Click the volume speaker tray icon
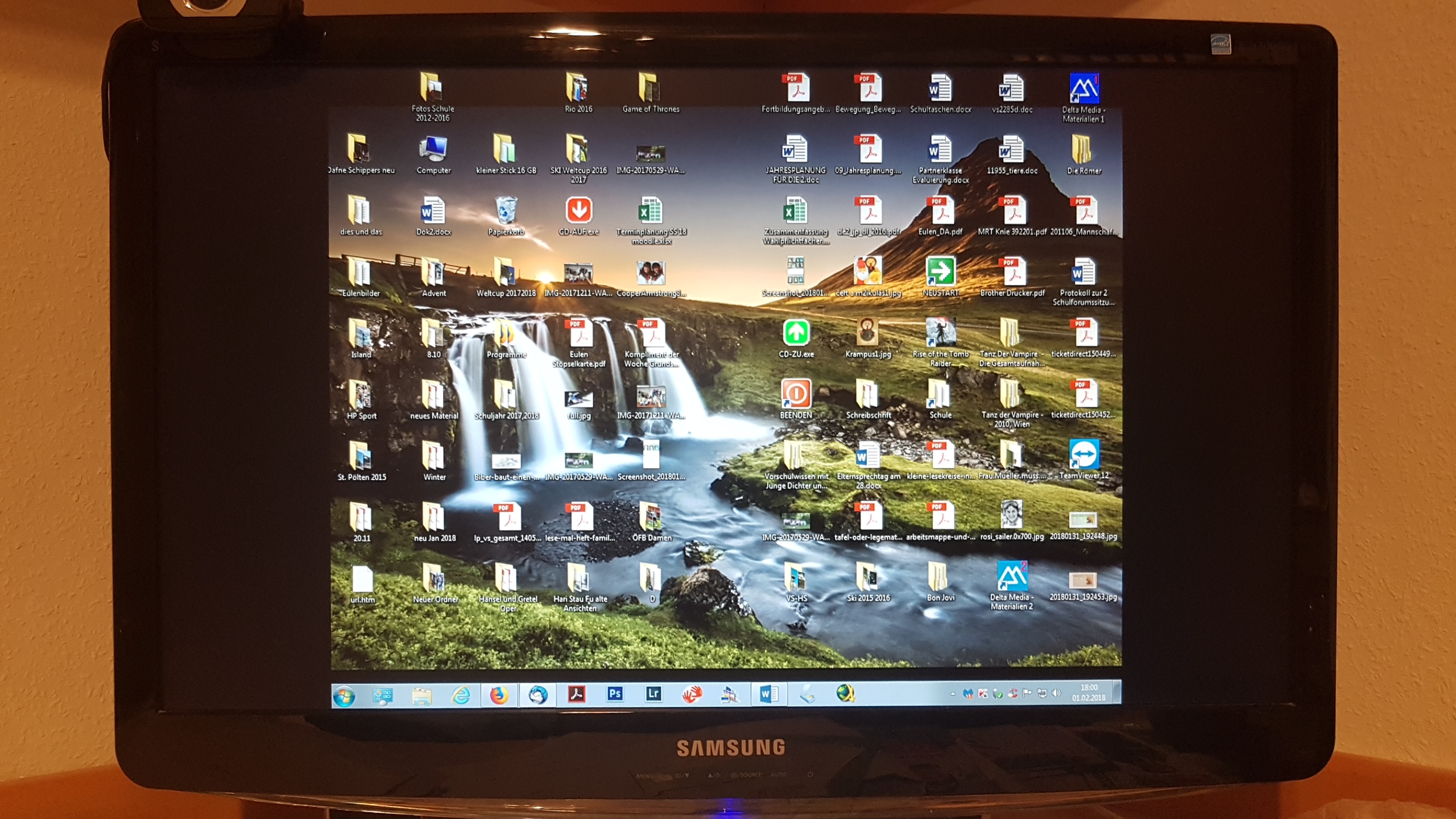This screenshot has width=1456, height=819. coord(1057,693)
